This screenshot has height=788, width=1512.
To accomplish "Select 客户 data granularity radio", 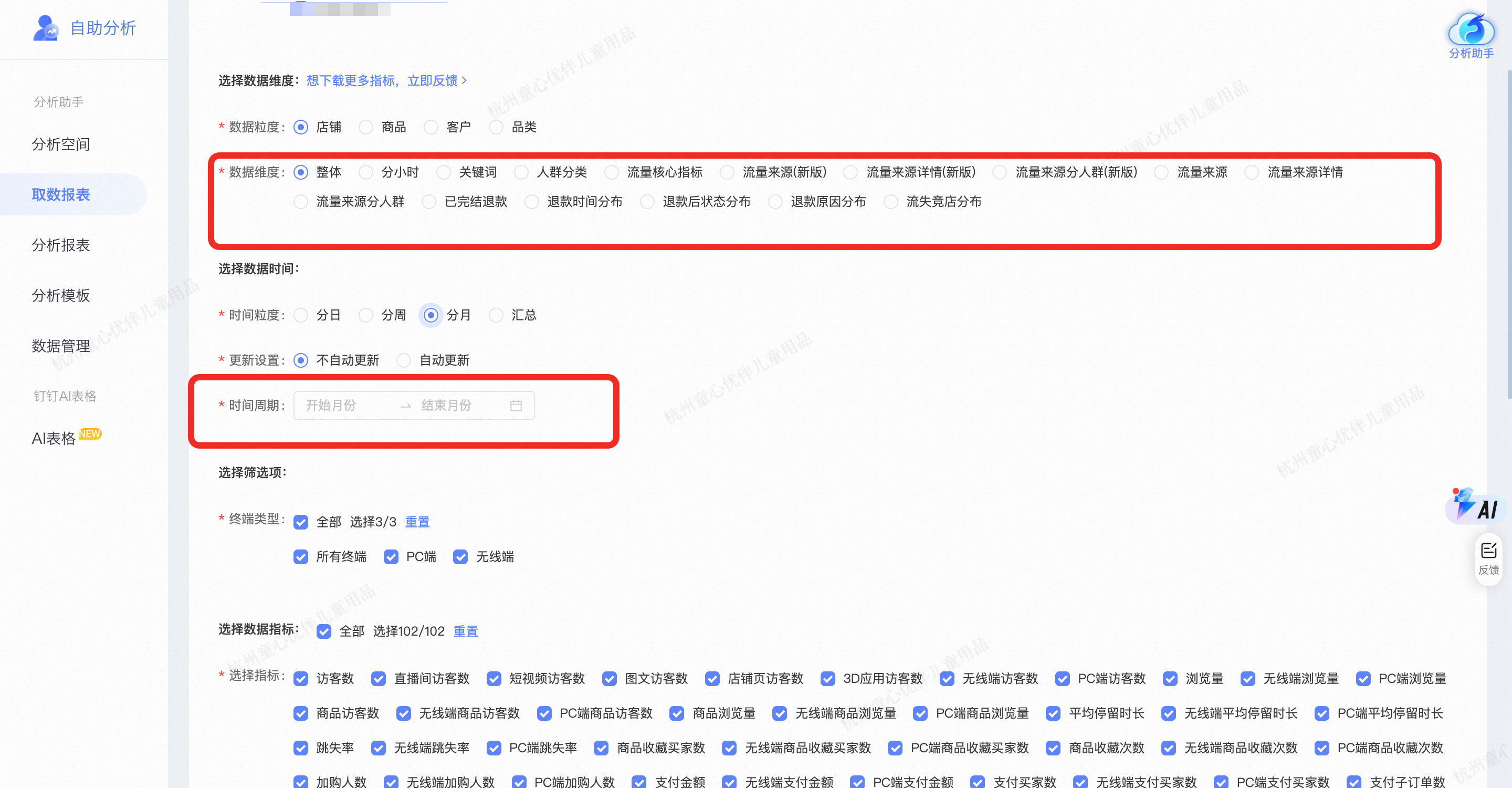I will click(432, 128).
